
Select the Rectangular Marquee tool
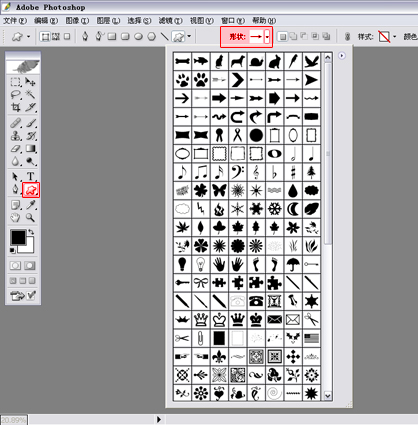(15, 82)
